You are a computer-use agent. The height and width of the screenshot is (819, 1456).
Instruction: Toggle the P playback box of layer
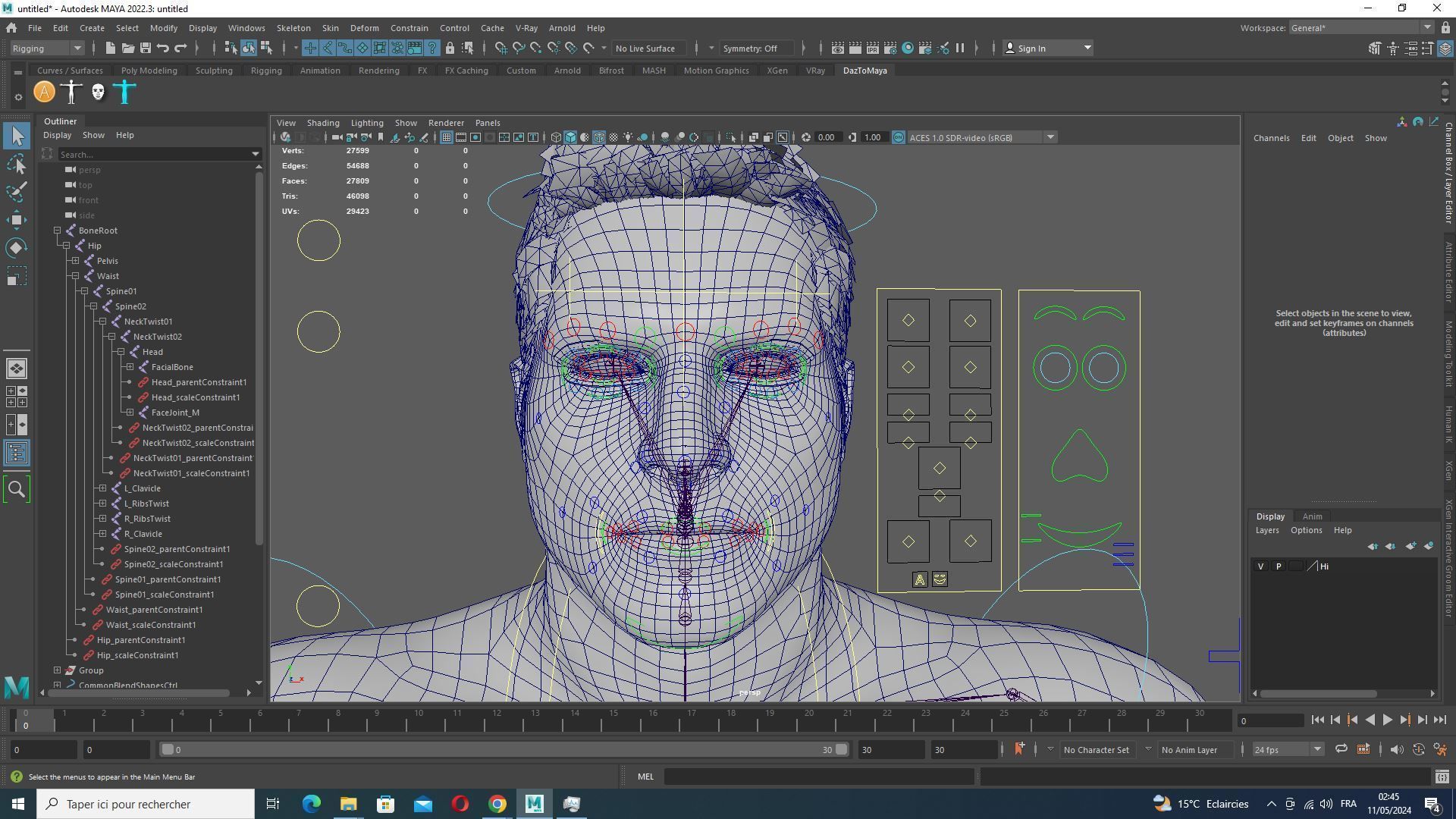[1279, 566]
